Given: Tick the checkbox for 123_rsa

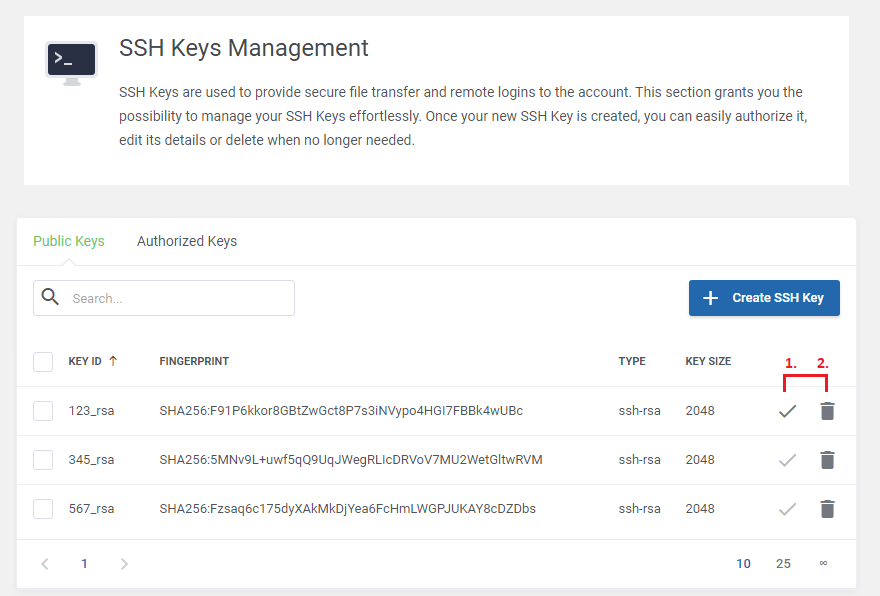Looking at the screenshot, I should 43,411.
